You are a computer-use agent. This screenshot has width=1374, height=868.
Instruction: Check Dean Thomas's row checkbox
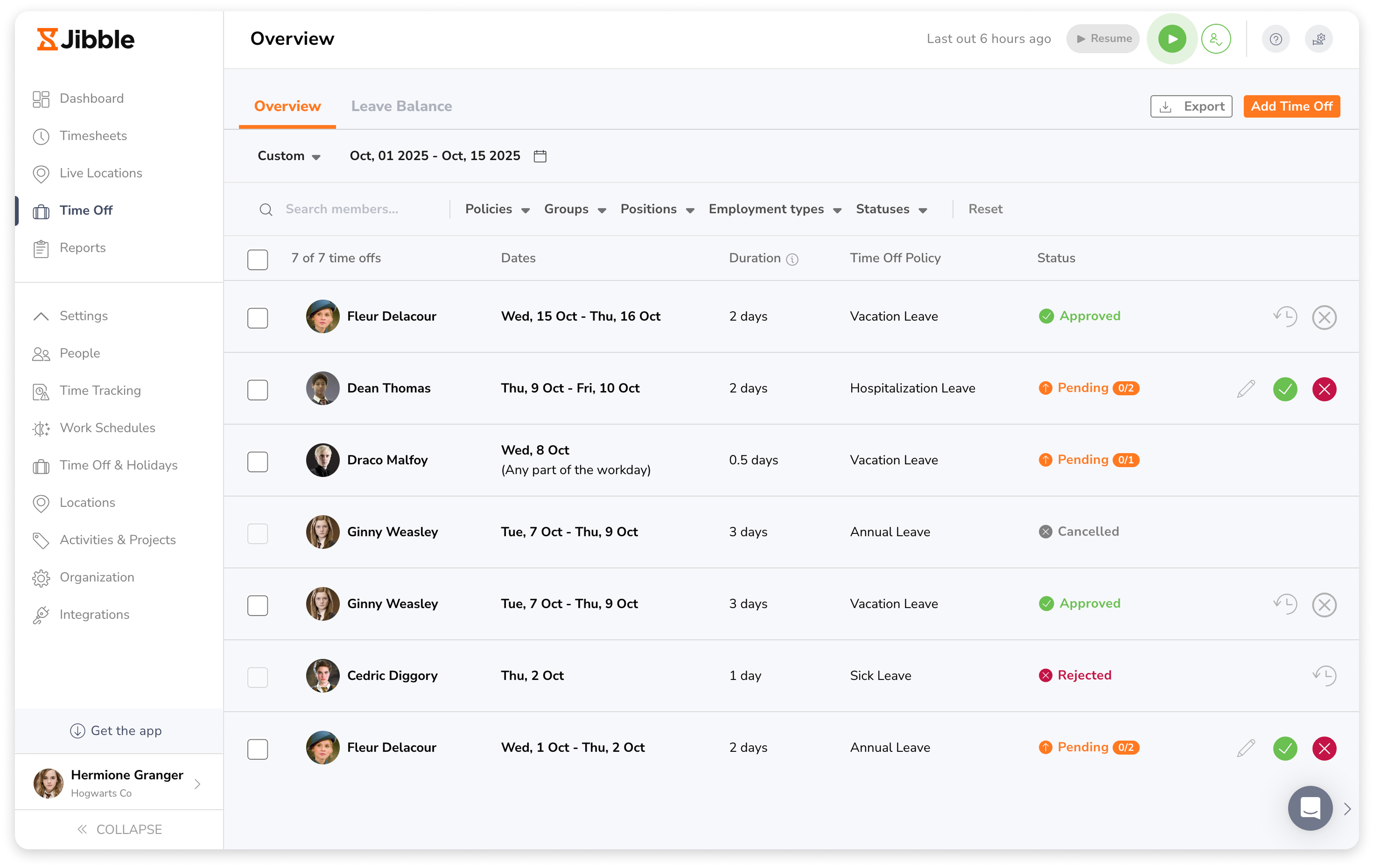(258, 390)
